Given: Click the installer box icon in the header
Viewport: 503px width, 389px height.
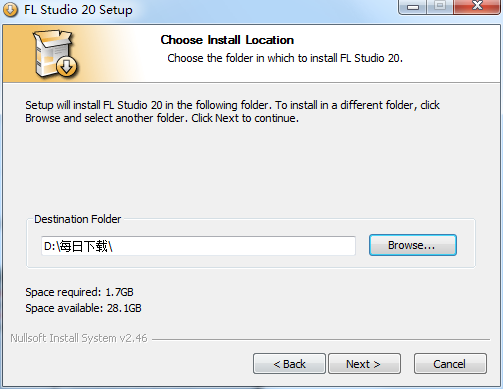Looking at the screenshot, I should [55, 54].
